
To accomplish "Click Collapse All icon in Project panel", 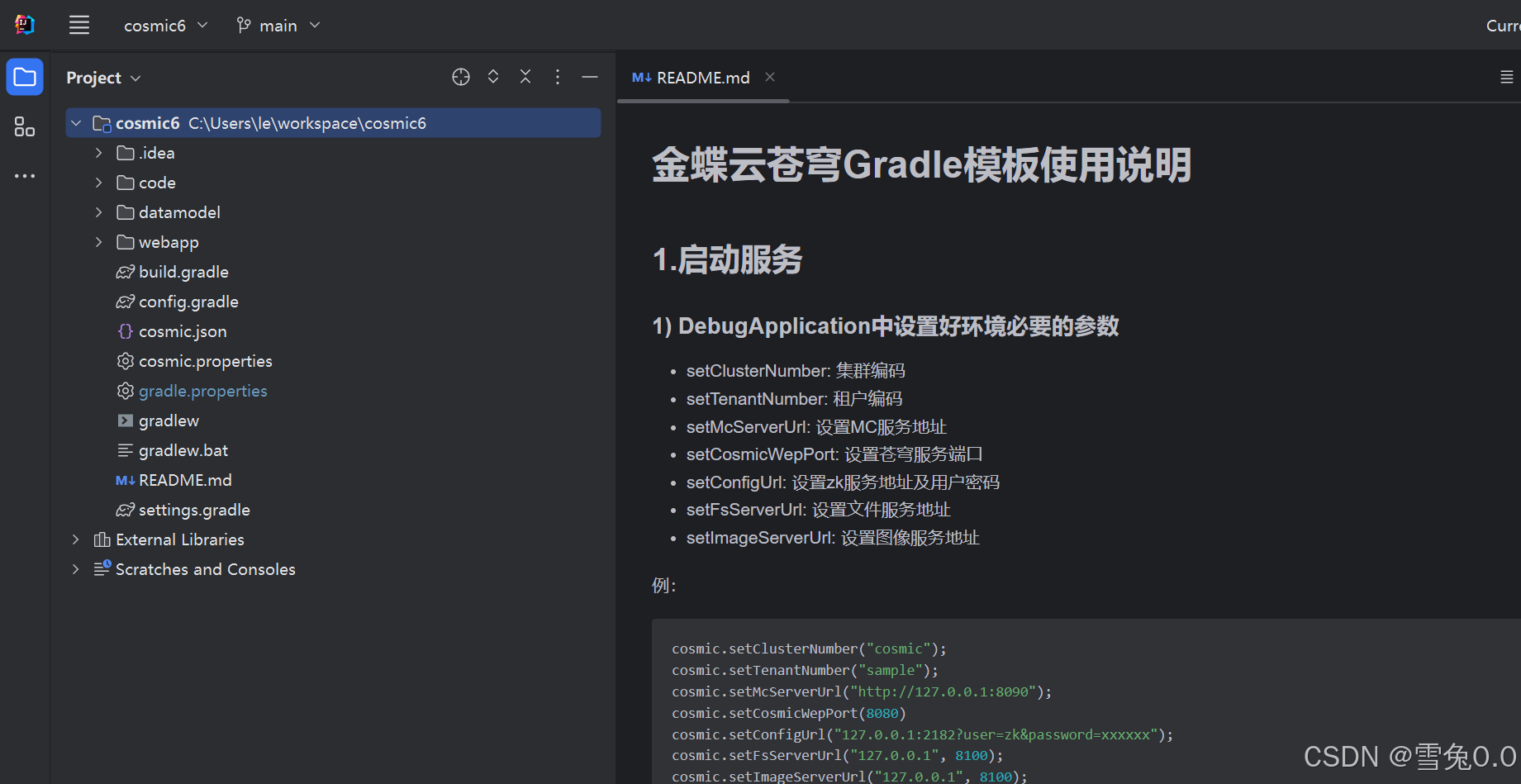I will (x=525, y=77).
